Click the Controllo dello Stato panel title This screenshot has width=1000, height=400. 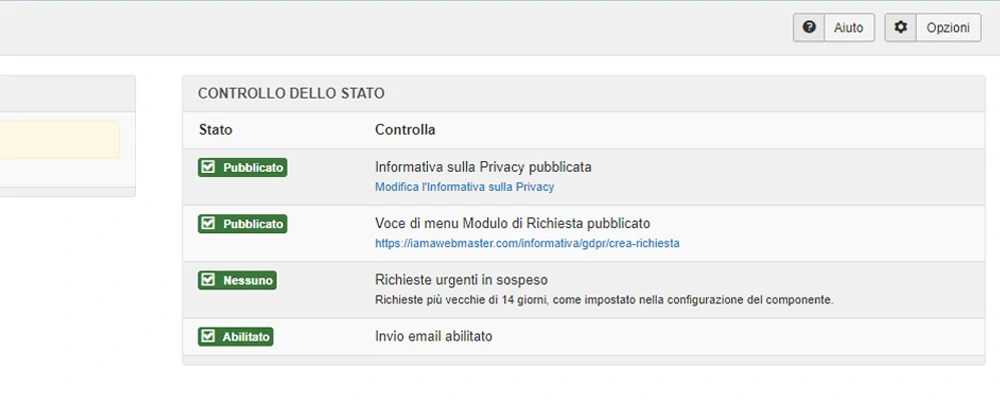click(x=291, y=93)
